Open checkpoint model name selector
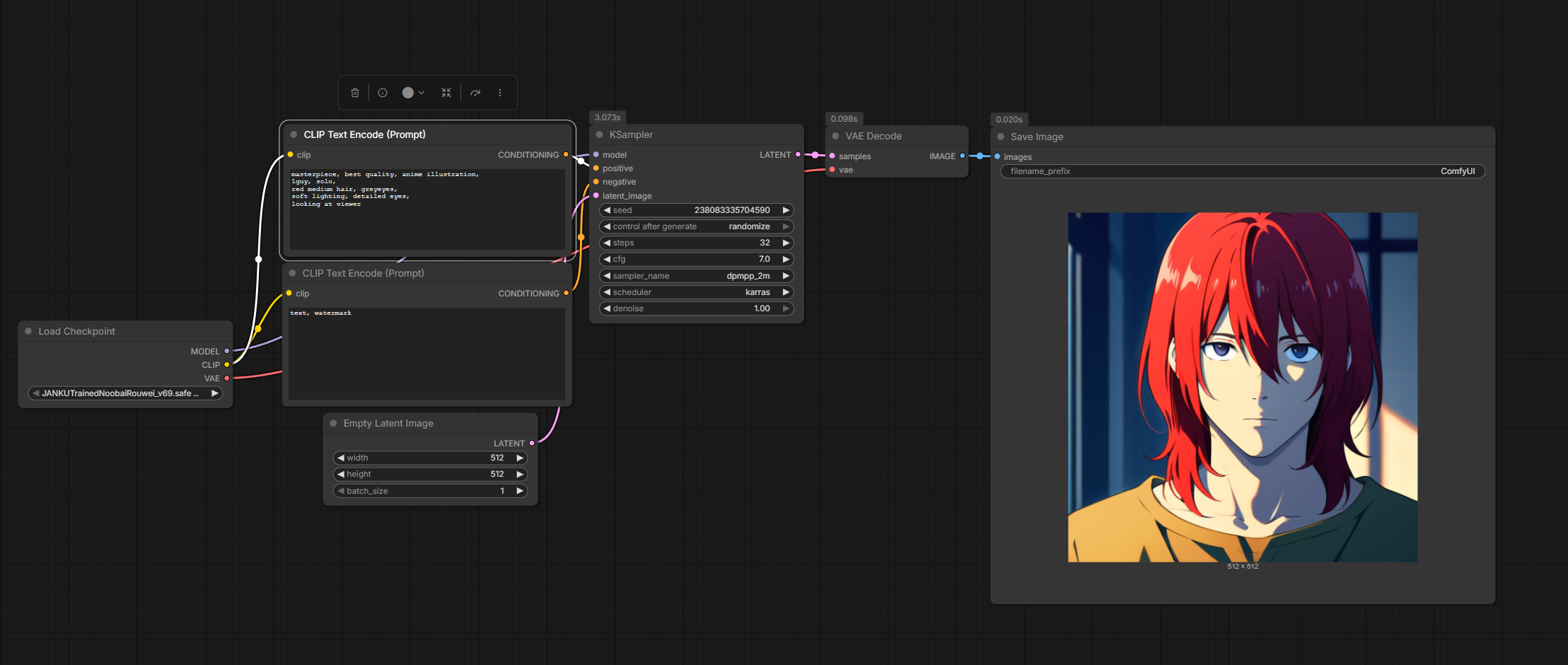 [x=124, y=393]
